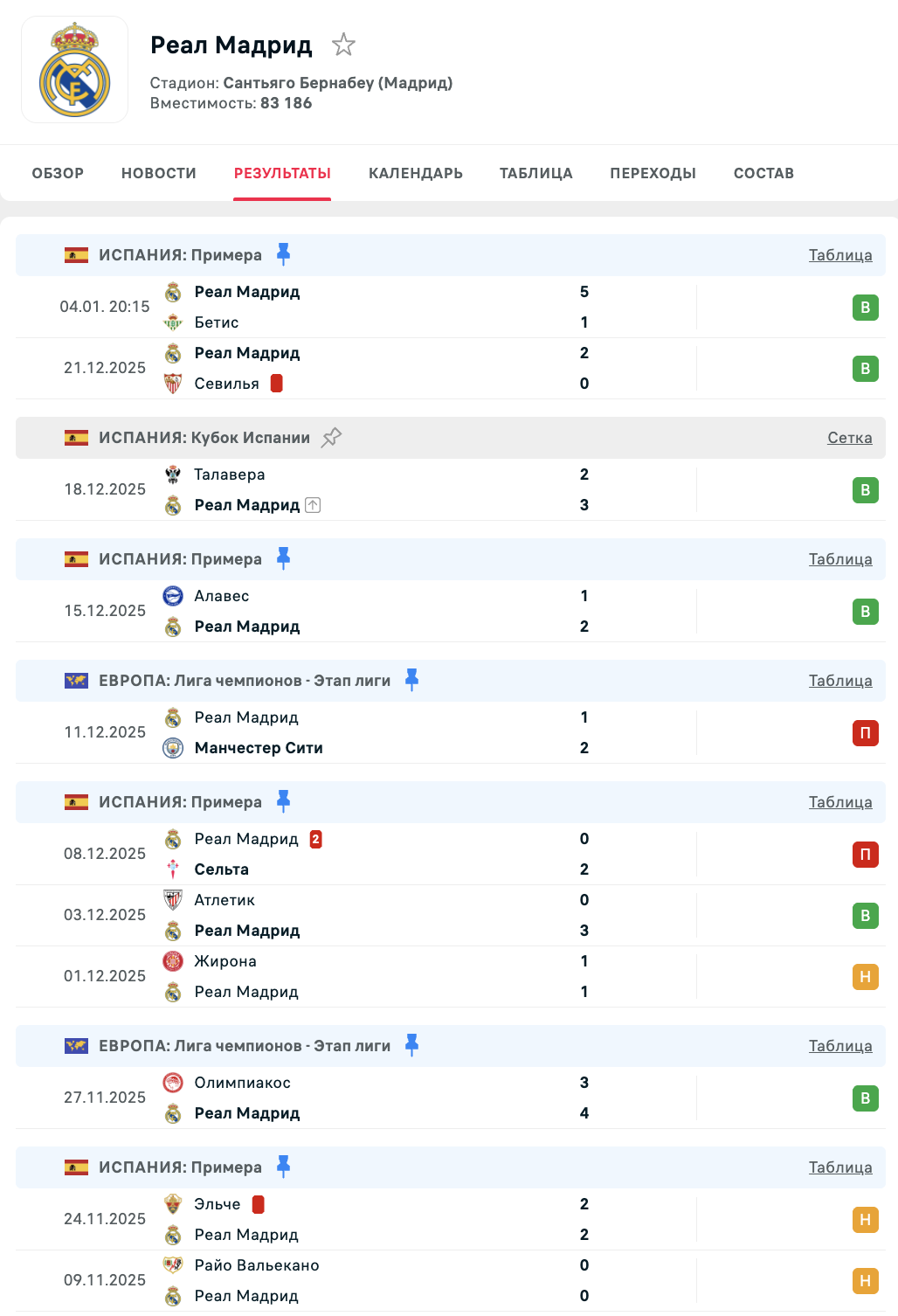Open the Календарь tab
Screen dimensions: 898x1316
click(415, 173)
